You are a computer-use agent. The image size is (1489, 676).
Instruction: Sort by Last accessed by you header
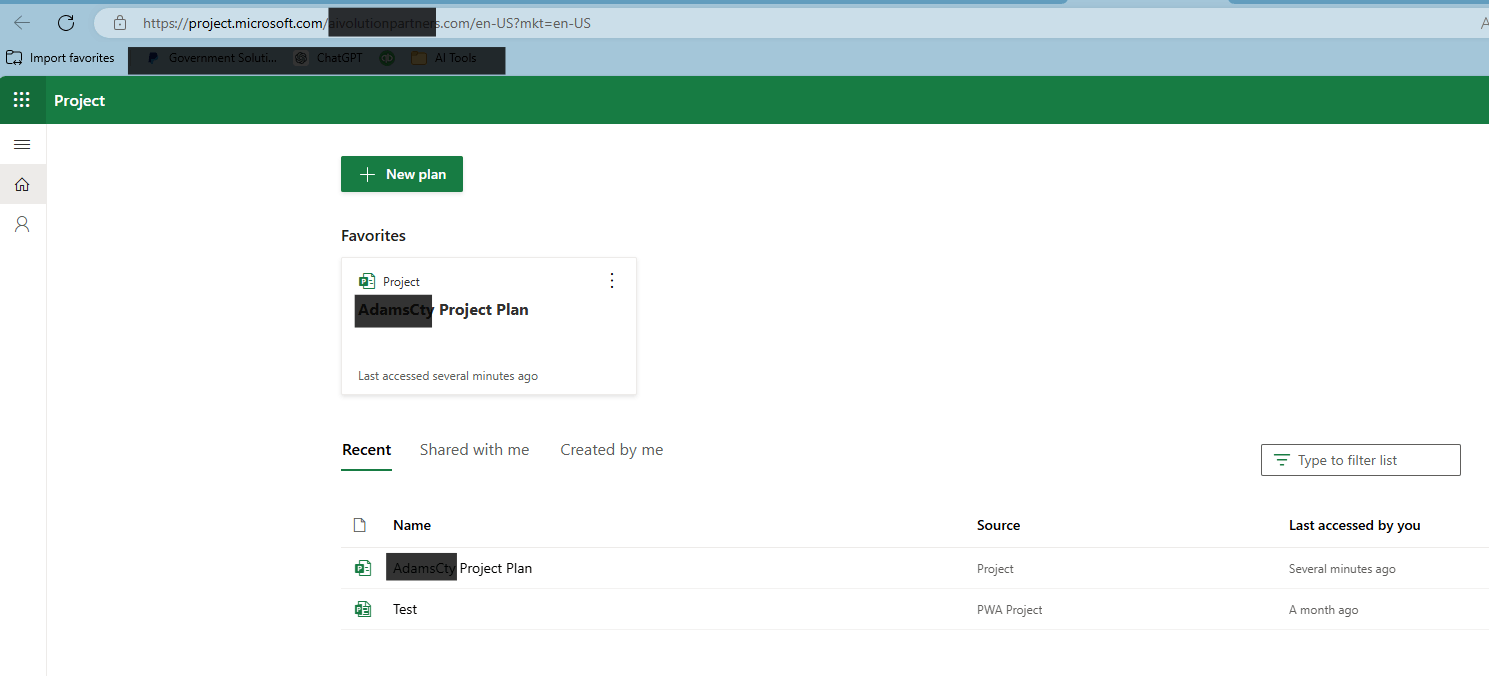pos(1355,525)
